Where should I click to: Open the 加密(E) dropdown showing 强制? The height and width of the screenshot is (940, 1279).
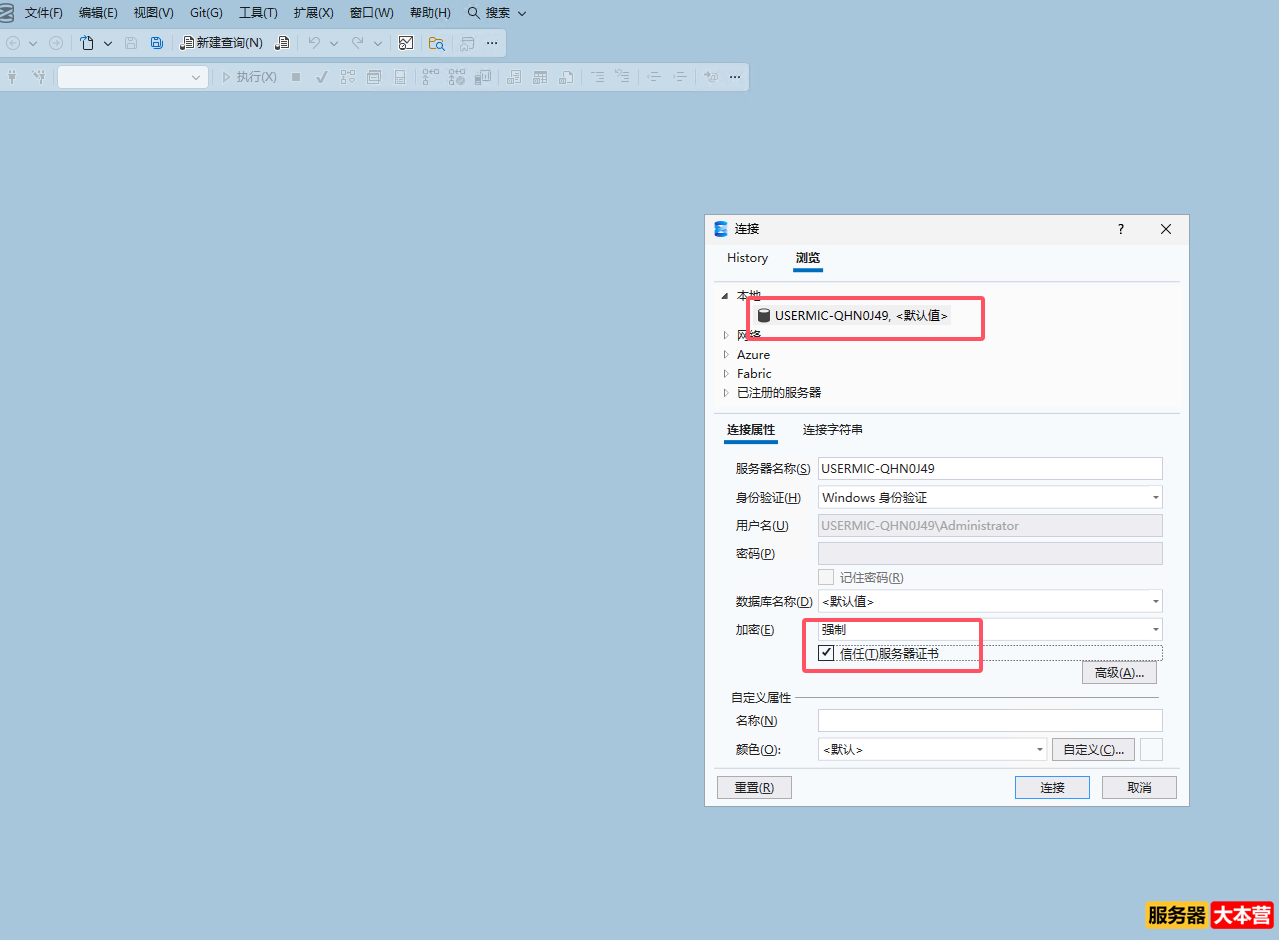[1156, 629]
